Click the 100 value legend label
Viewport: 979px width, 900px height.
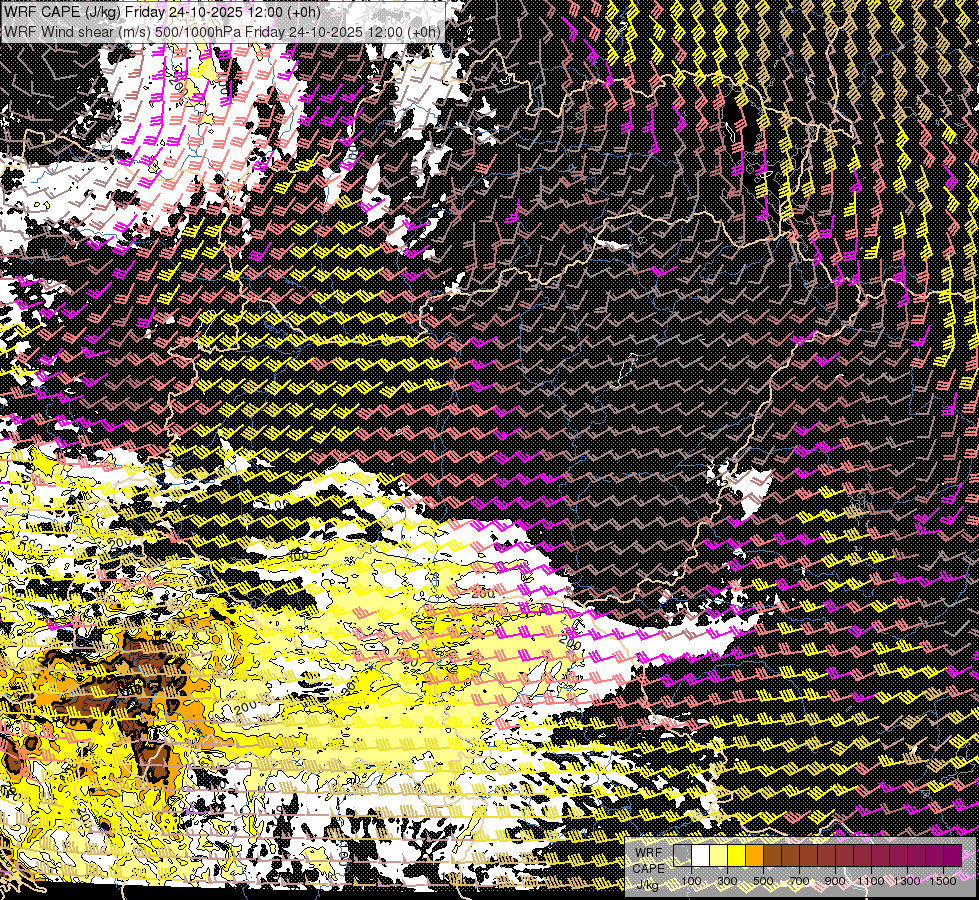coord(691,881)
